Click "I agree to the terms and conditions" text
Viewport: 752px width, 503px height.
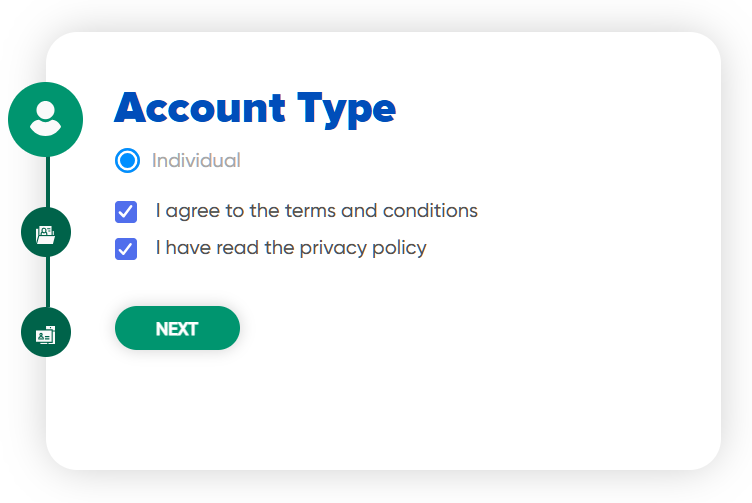[x=316, y=211]
